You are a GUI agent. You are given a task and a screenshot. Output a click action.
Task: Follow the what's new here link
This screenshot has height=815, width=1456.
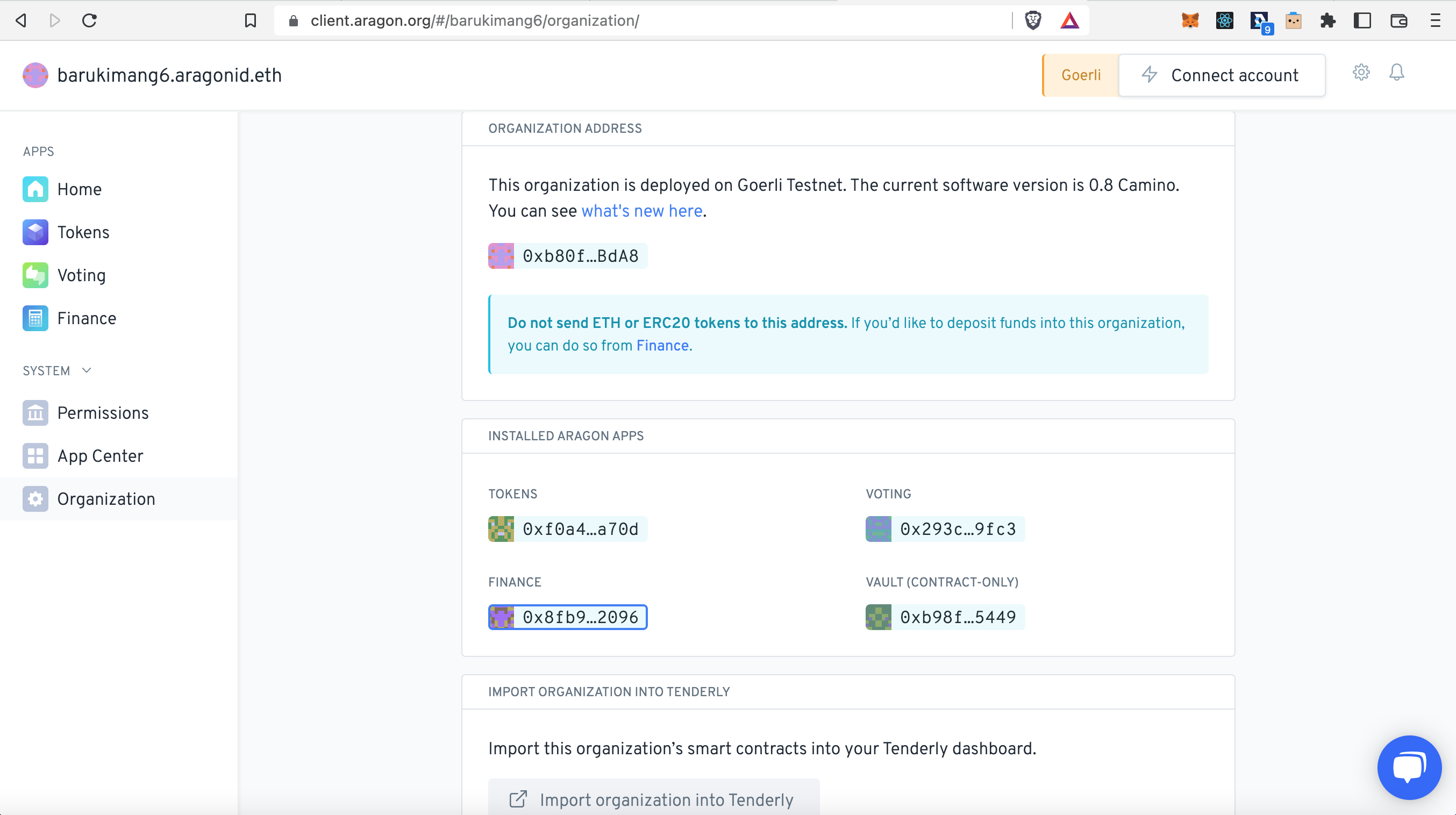click(642, 211)
